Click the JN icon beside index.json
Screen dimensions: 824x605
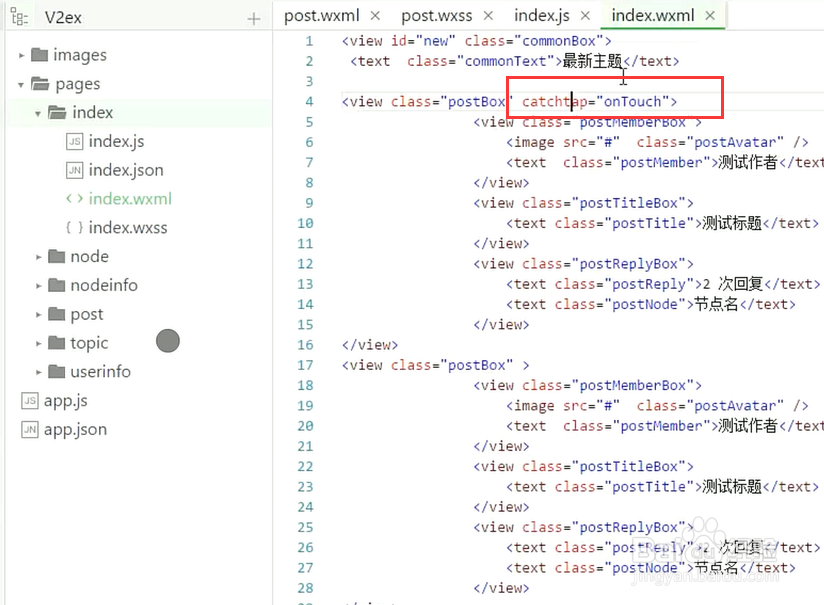pos(75,170)
